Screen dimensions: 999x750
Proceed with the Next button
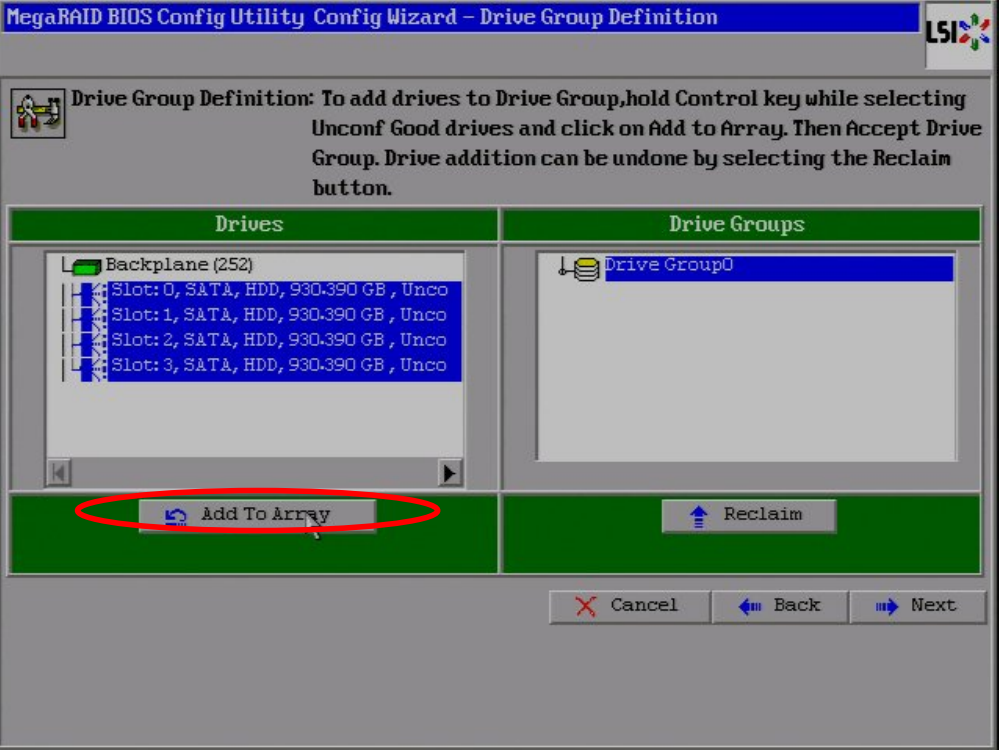tap(918, 606)
